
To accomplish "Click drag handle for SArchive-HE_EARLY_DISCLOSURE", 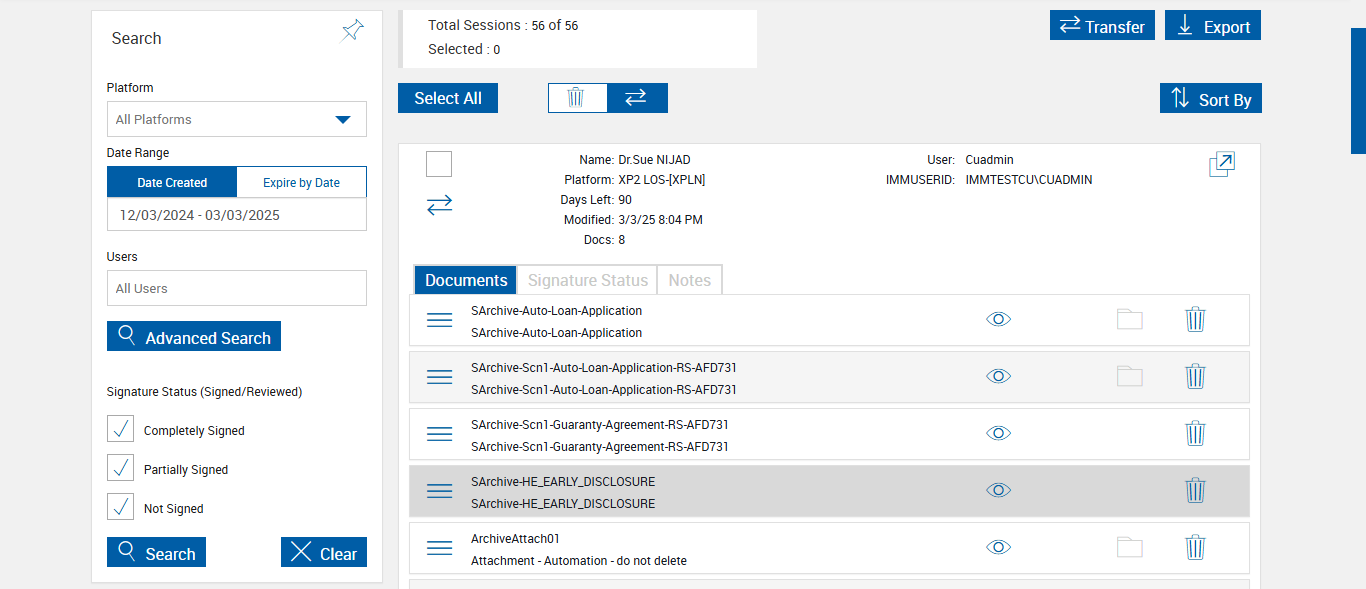I will coord(440,491).
